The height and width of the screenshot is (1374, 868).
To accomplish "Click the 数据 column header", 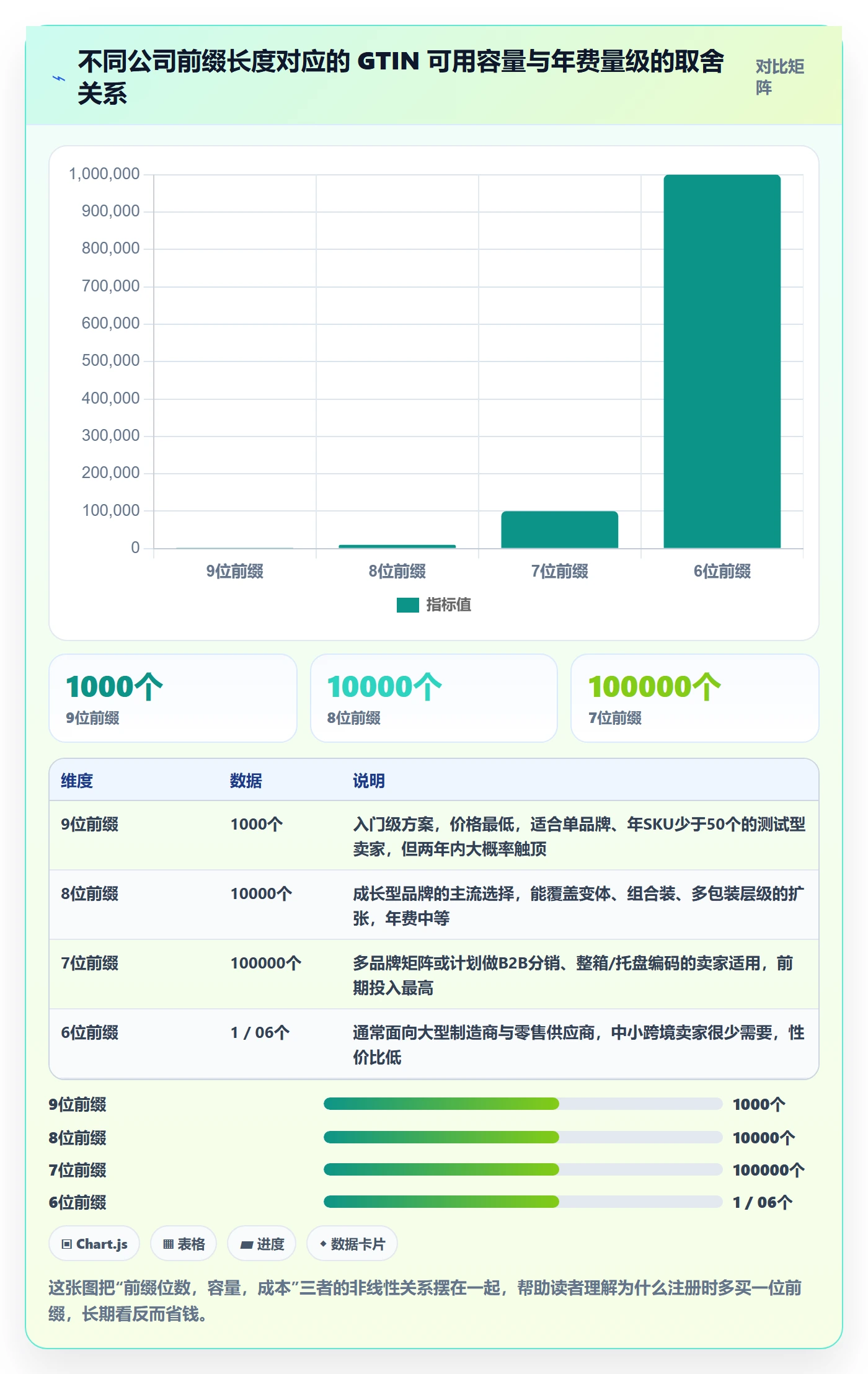I will click(246, 781).
